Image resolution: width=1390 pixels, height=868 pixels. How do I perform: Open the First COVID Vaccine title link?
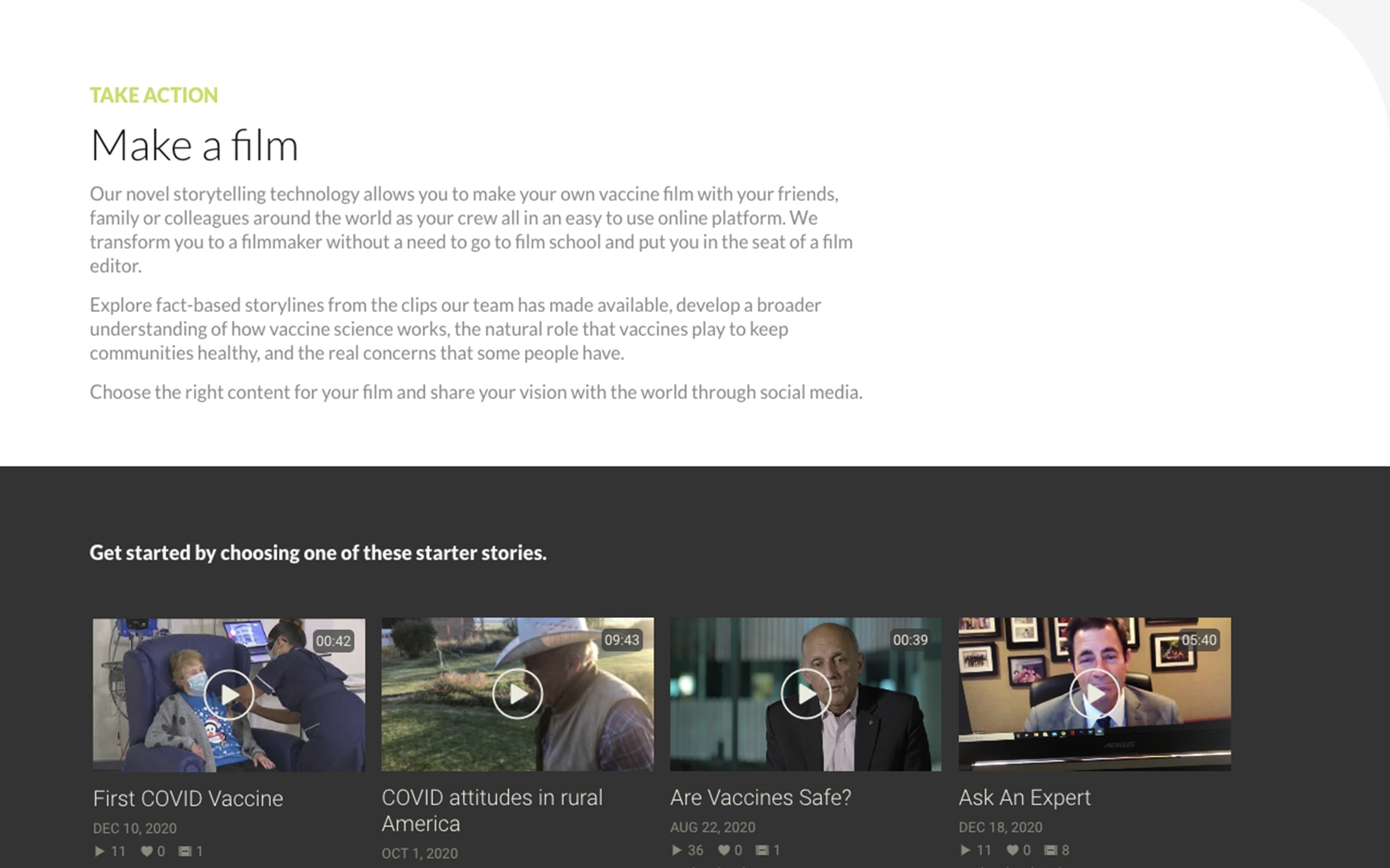188,799
